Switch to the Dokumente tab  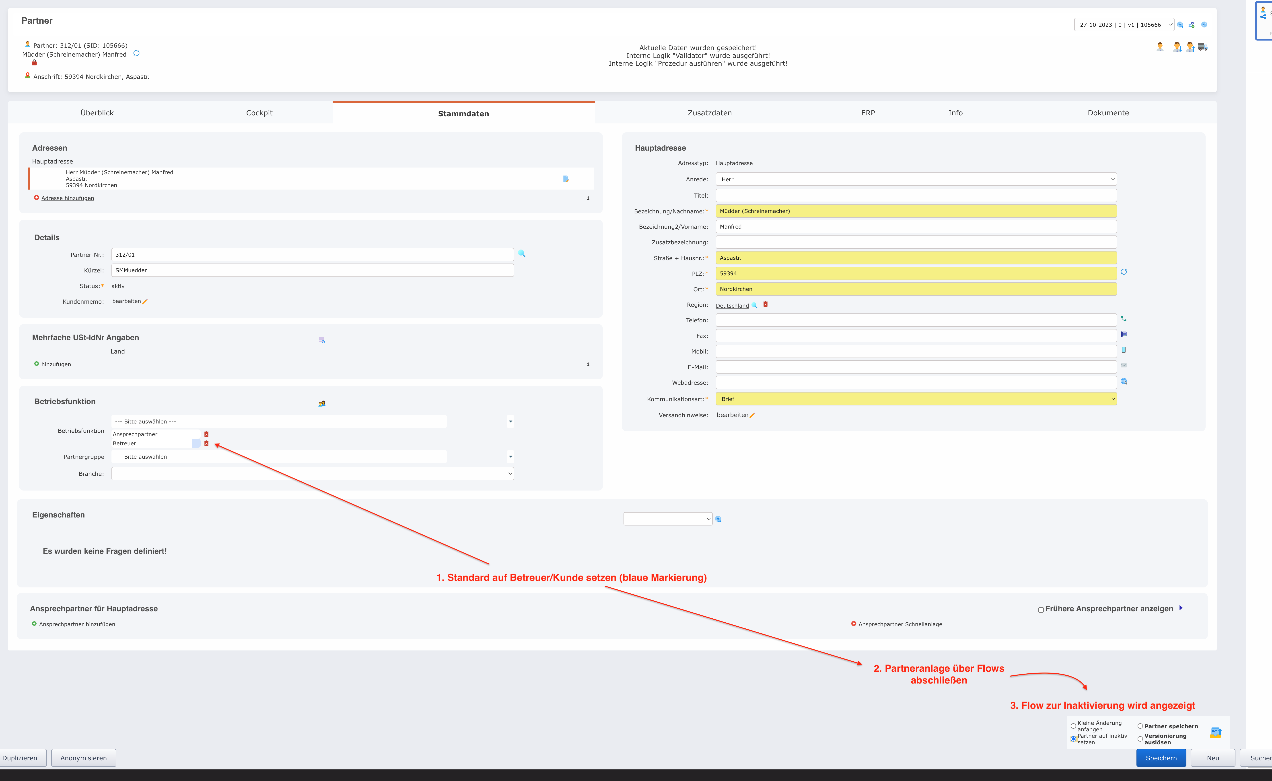[1108, 113]
